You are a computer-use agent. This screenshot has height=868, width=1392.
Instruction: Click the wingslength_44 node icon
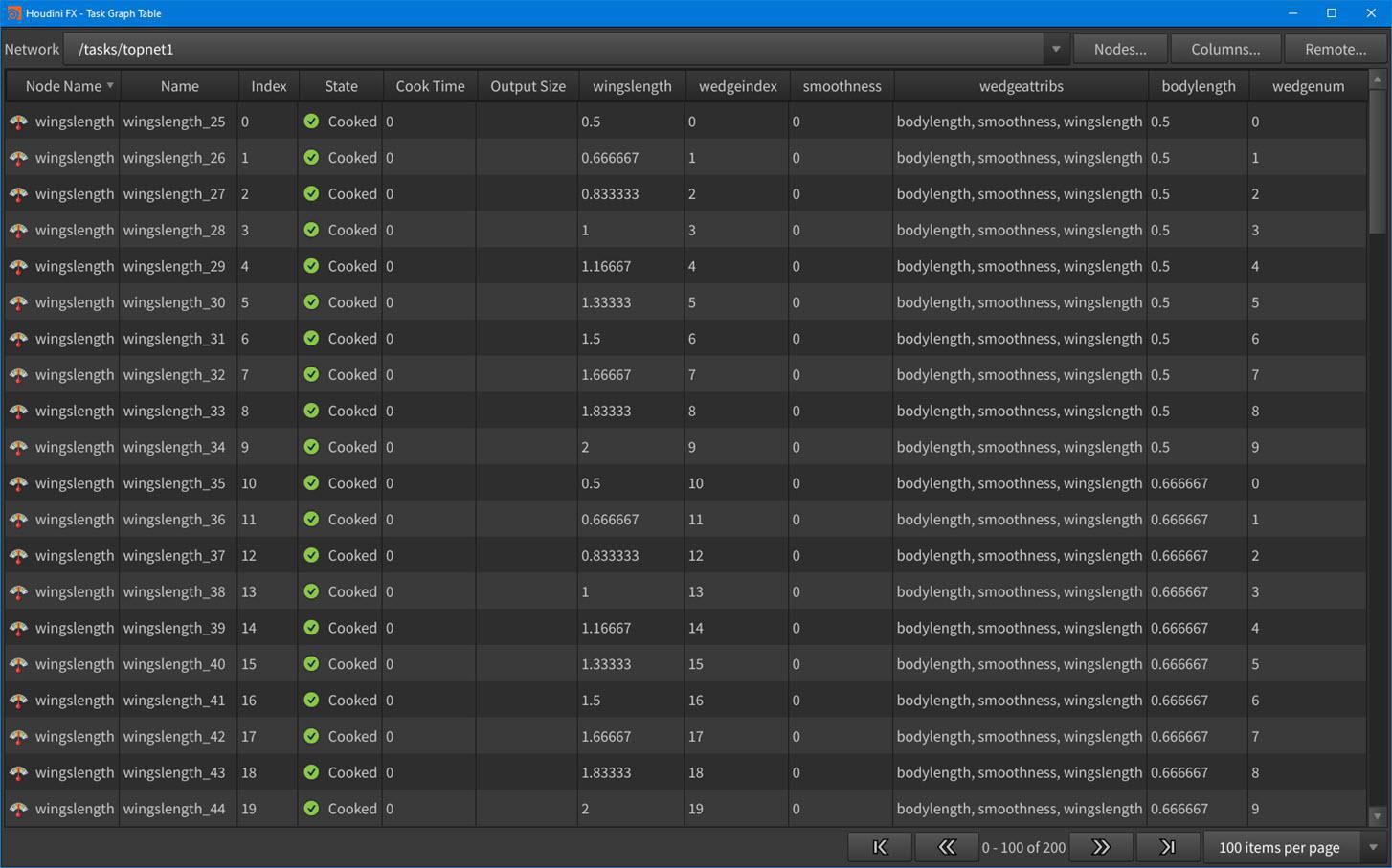pyautogui.click(x=18, y=809)
